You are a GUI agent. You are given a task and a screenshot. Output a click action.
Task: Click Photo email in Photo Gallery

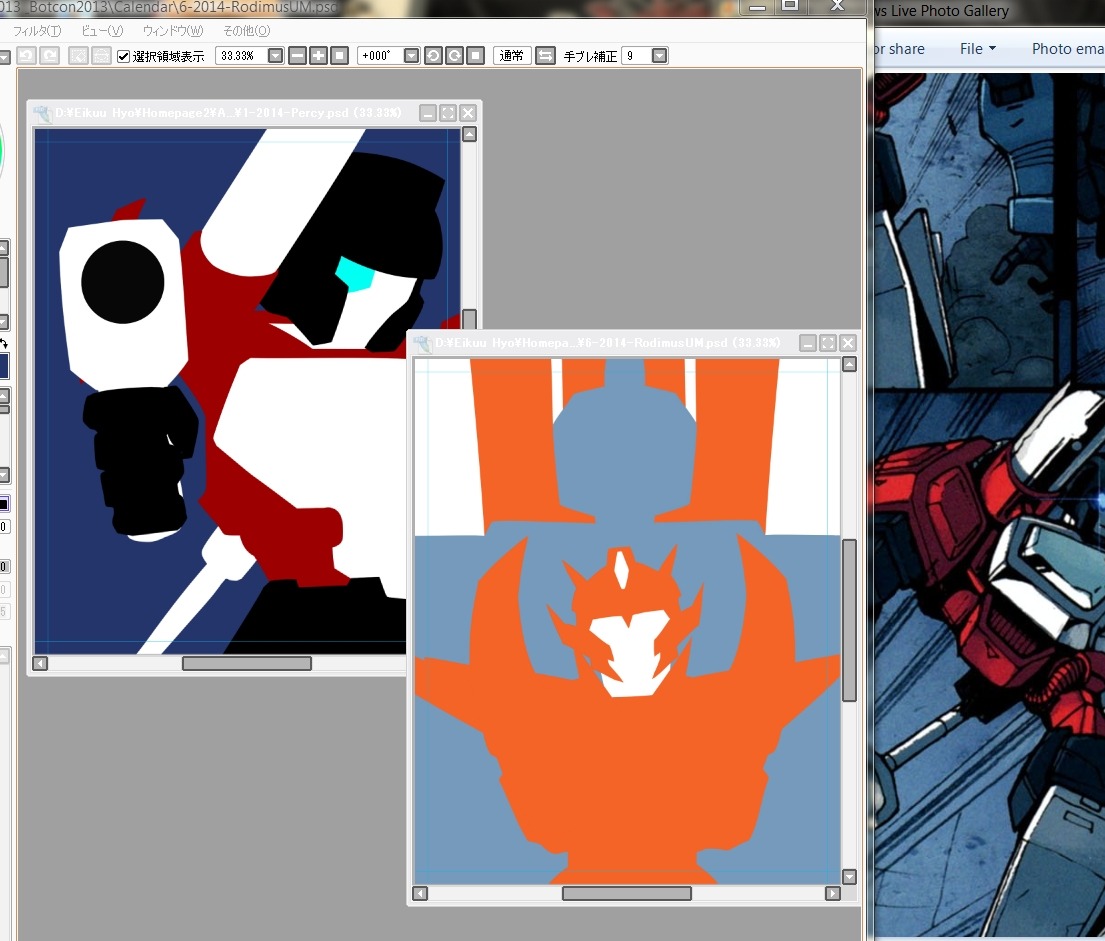[1068, 49]
